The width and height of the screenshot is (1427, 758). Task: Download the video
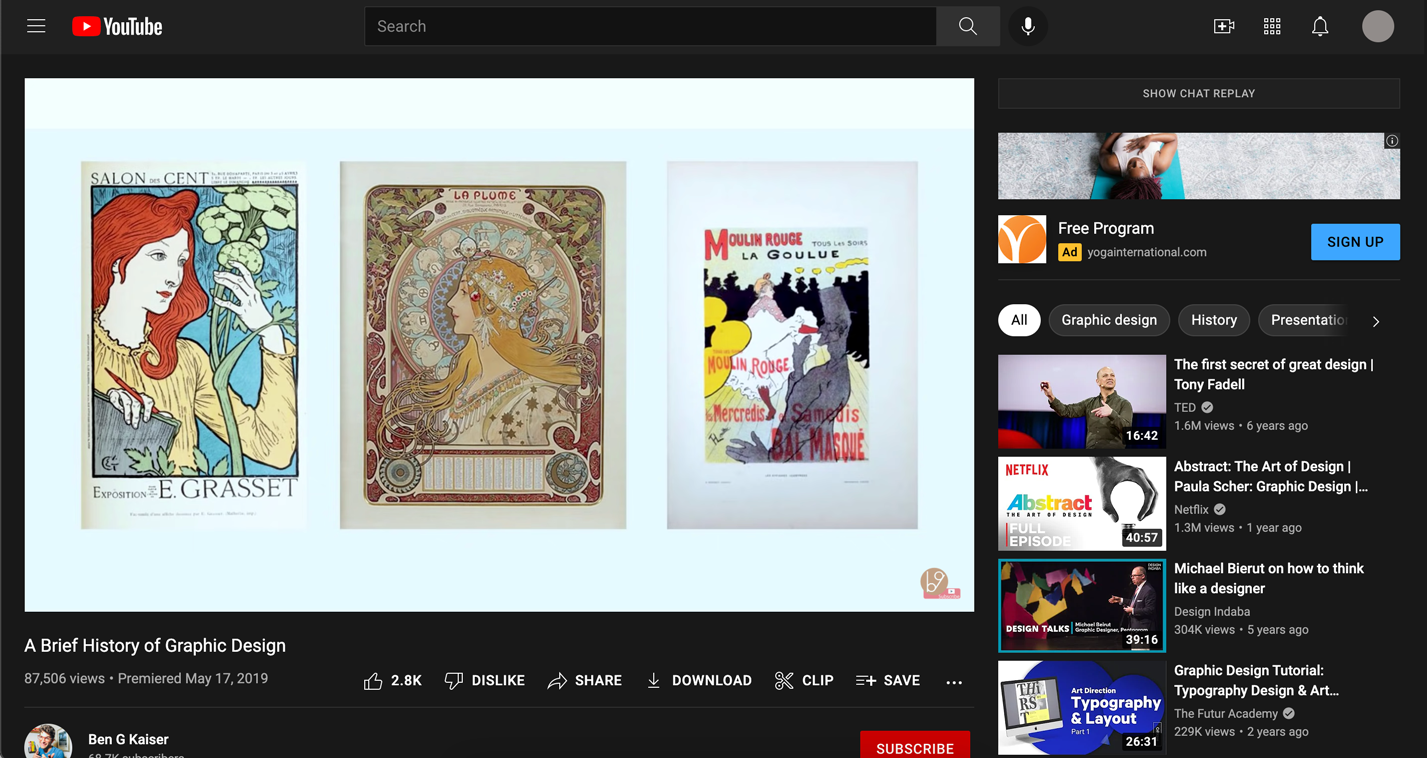point(698,680)
